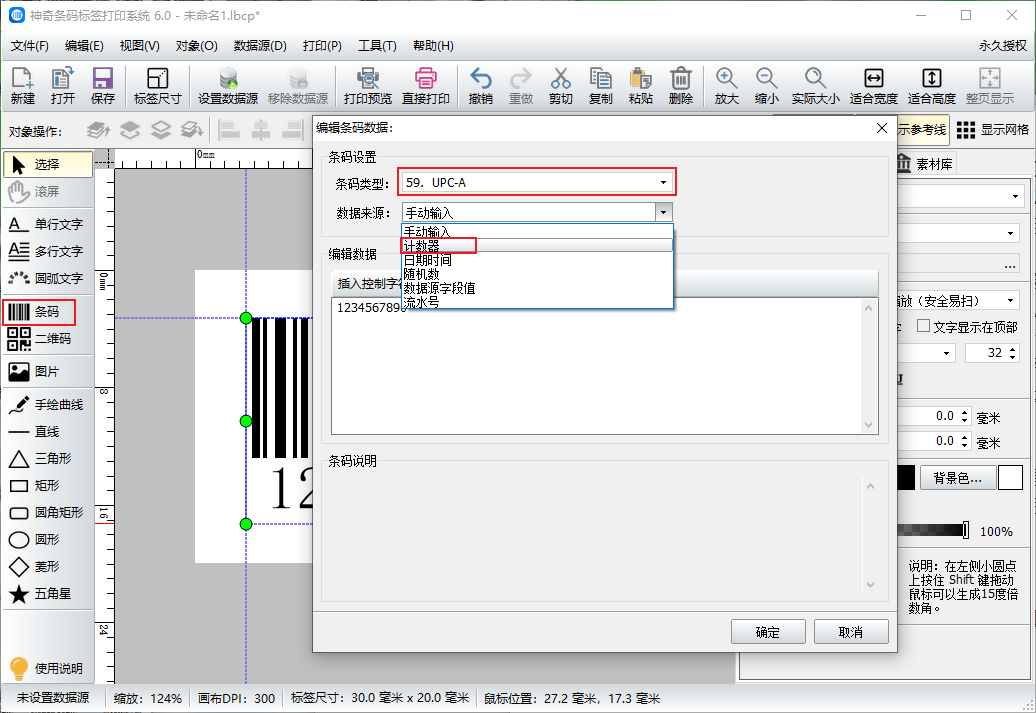This screenshot has height=713, width=1036.
Task: Click the 设置数据源 toolbar icon
Action: [228, 86]
